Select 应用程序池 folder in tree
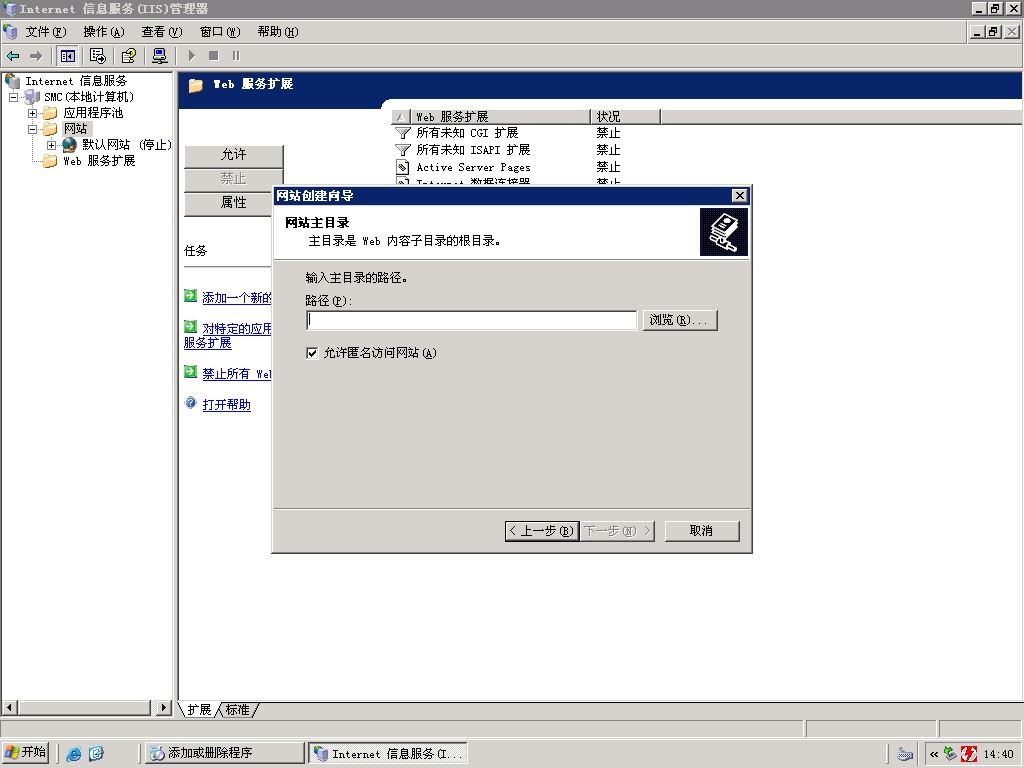 coord(93,112)
